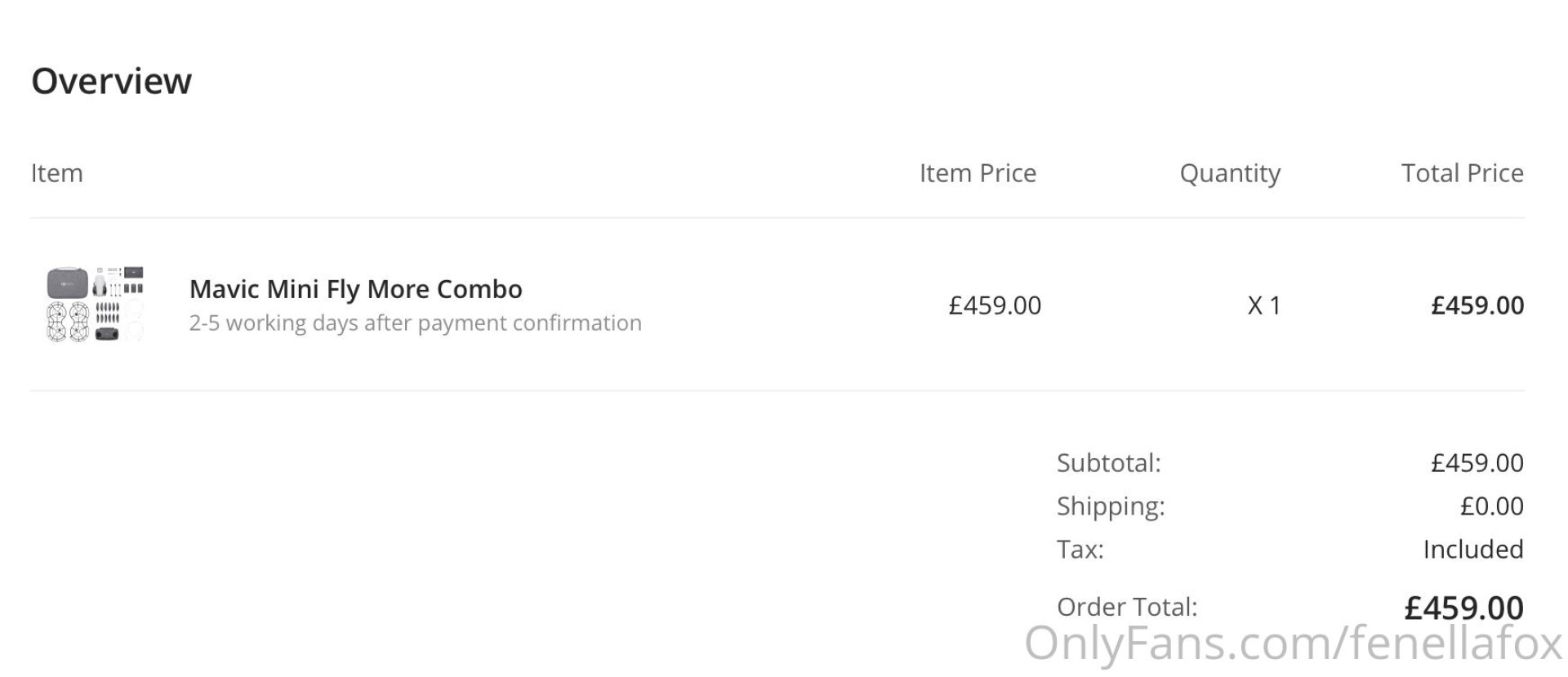Click the £459.00 item price value
The image size is (1568, 677).
click(x=994, y=305)
